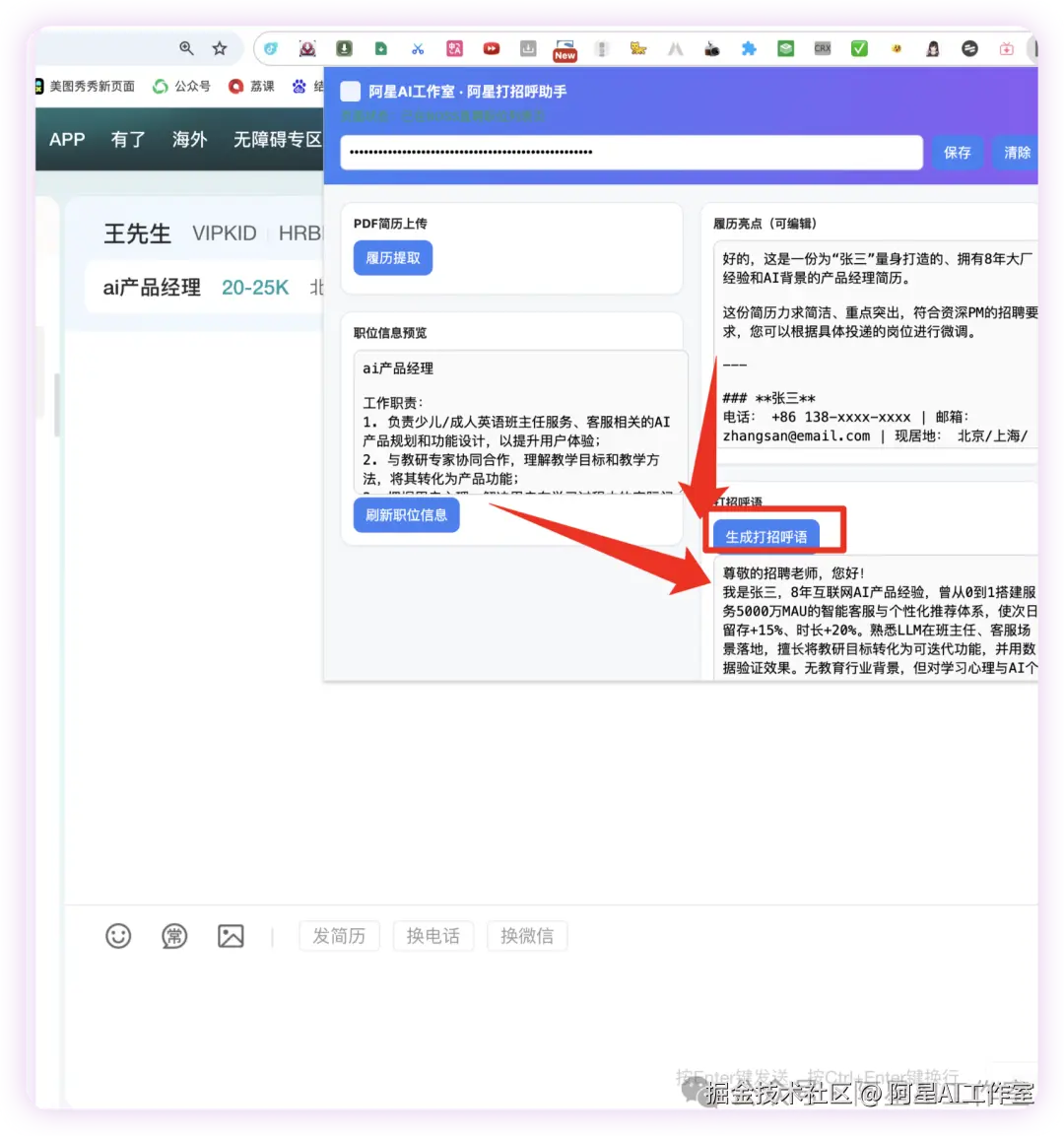The height and width of the screenshot is (1136, 1064).
Task: Switch to the 海外 navigation tab
Action: tap(189, 139)
